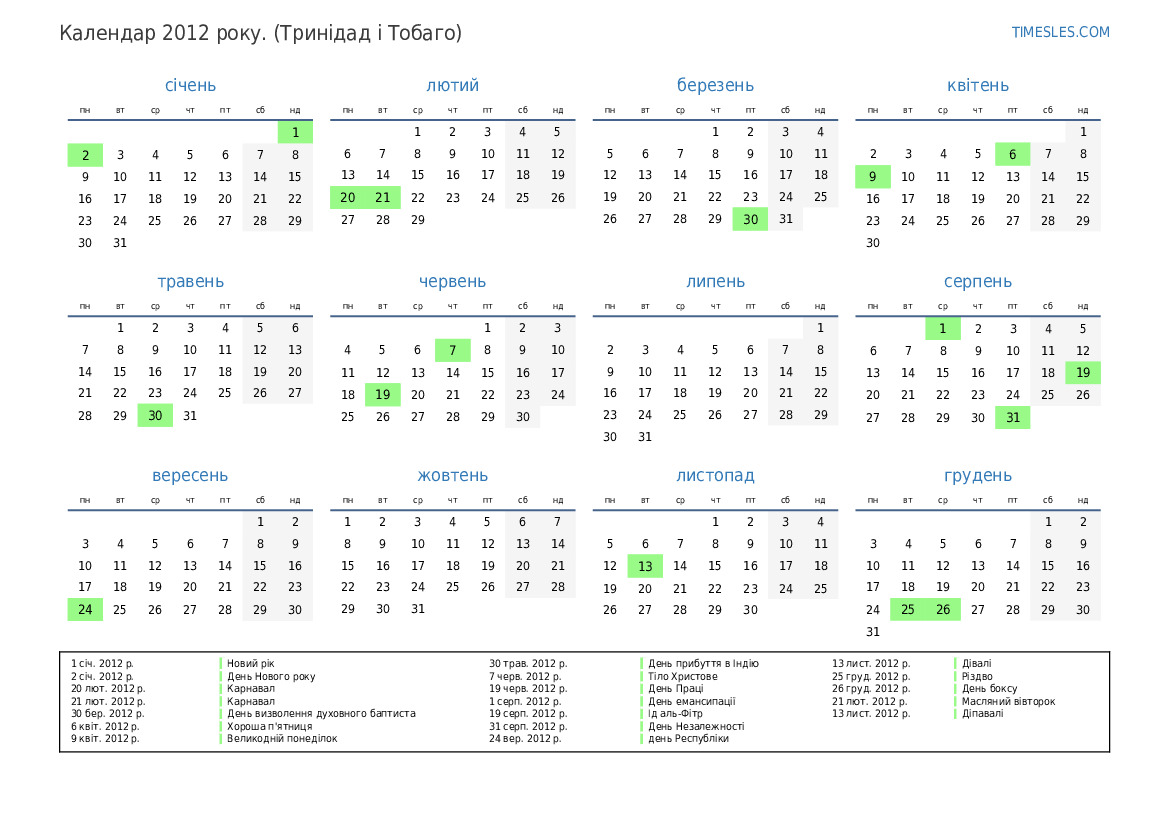This screenshot has width=1169, height=827.
Task: Select highlighted 24 in вересень
Action: point(85,610)
